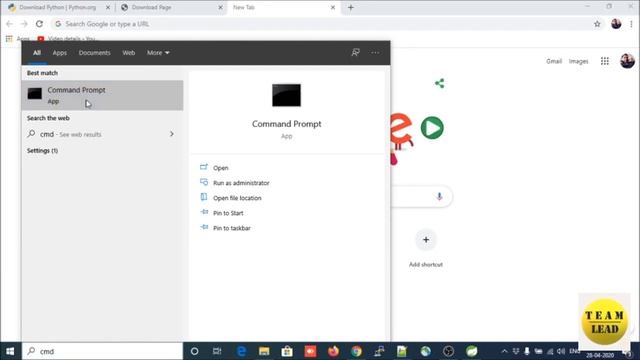This screenshot has width=640, height=360.
Task: Switch to Download Python tab in Chrome
Action: click(x=58, y=7)
